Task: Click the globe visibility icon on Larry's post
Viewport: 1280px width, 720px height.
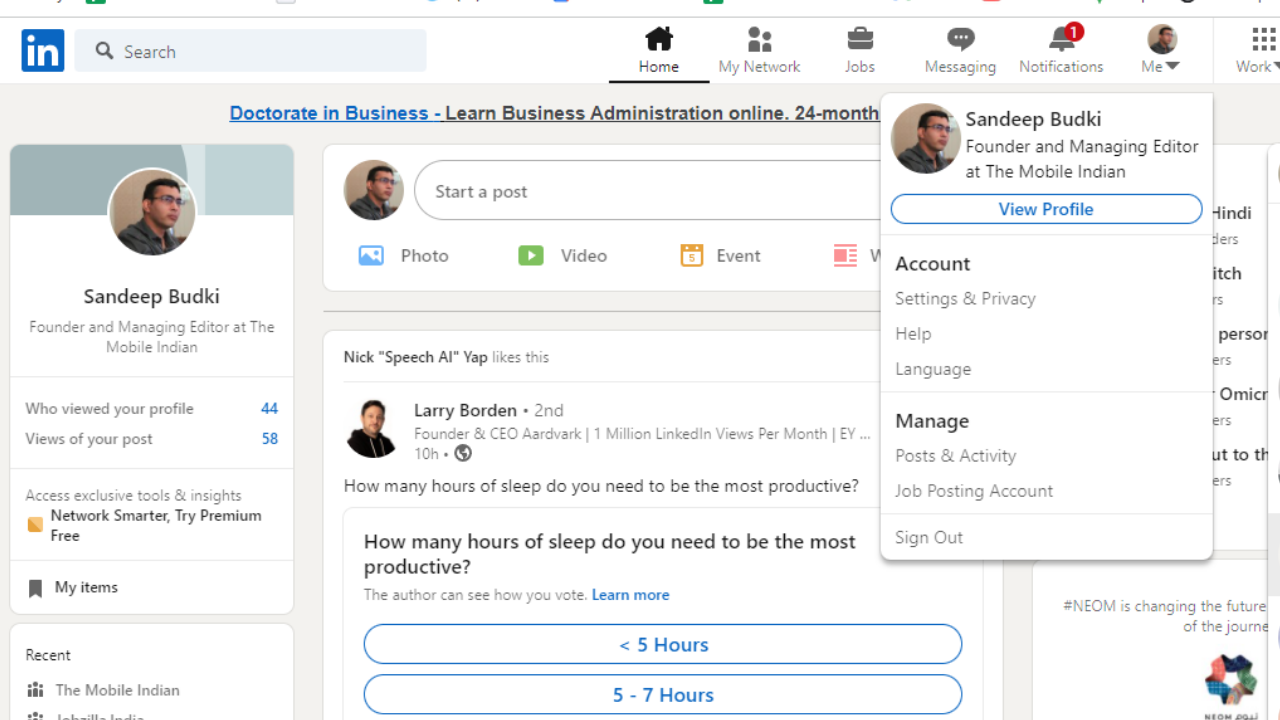Action: (463, 453)
